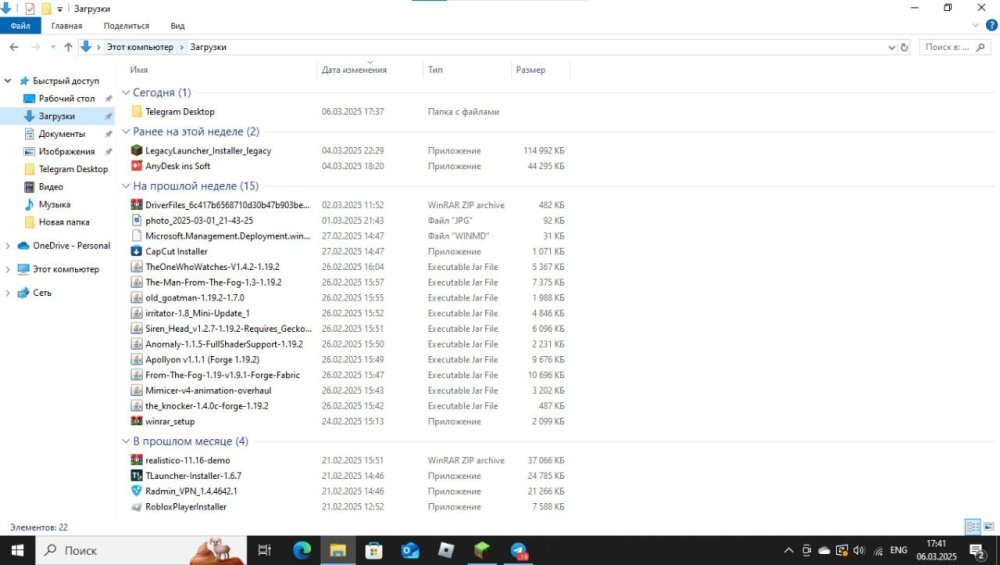Screen dimensions: 1000x565
Task: Select the RobloxPlayerInstaller icon
Action: pyautogui.click(x=136, y=507)
